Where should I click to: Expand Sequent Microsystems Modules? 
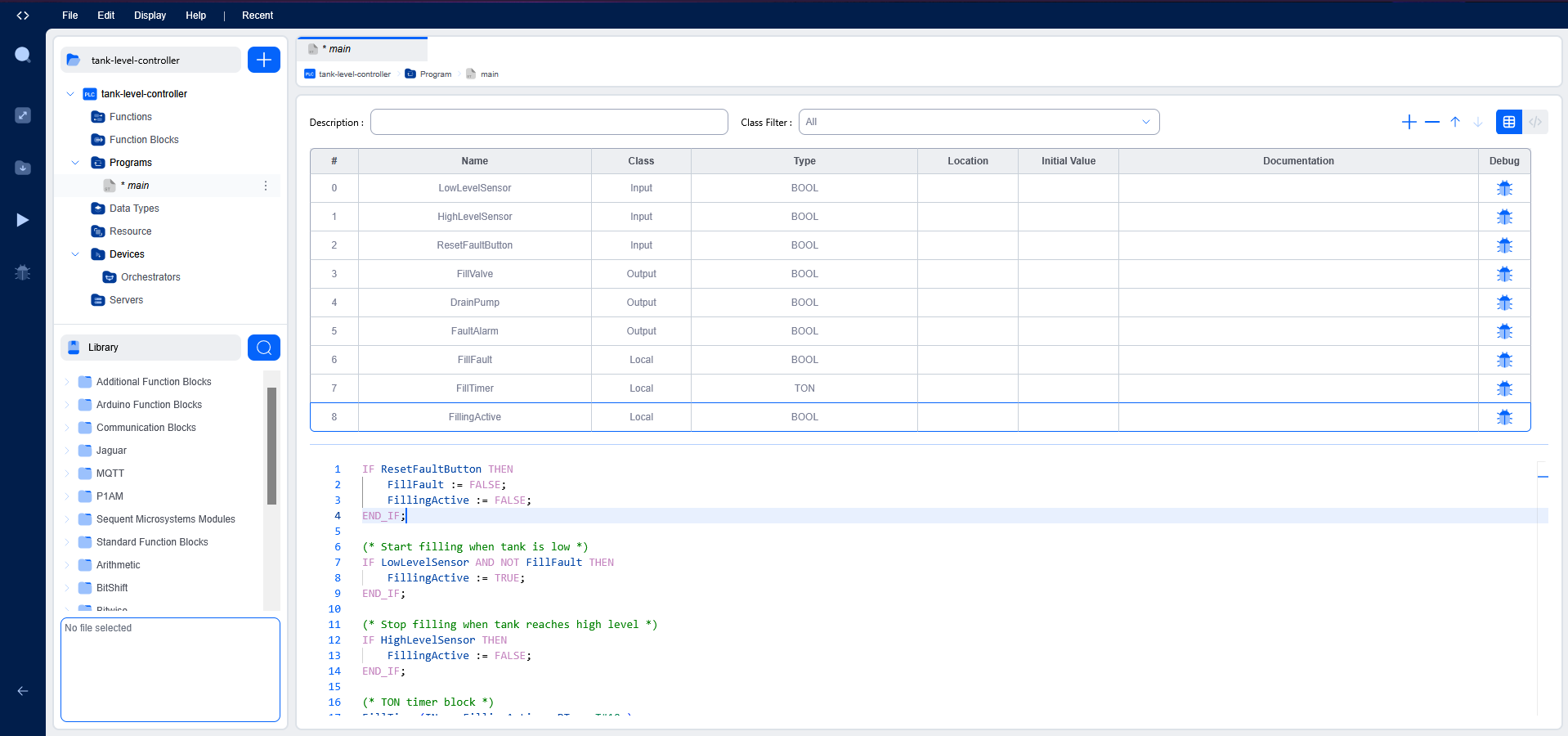tap(67, 519)
